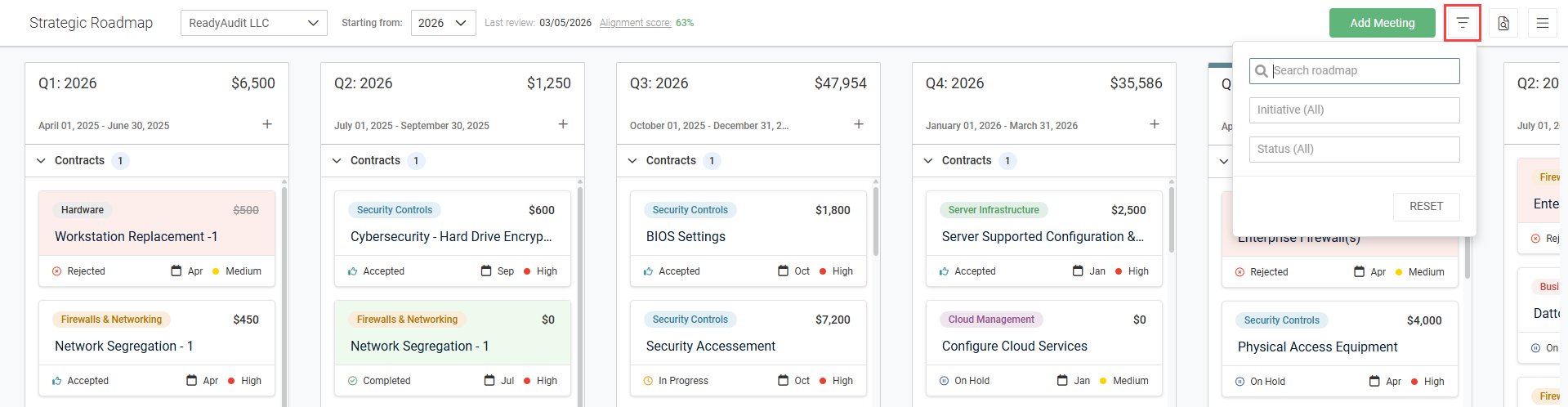
Task: Collapse Contracts section in Q3: 2026
Action: coord(632,161)
